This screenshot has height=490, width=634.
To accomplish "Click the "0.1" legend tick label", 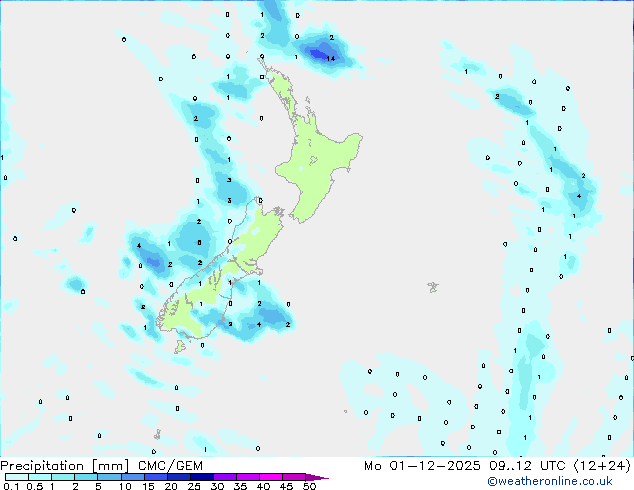I will tap(11, 486).
